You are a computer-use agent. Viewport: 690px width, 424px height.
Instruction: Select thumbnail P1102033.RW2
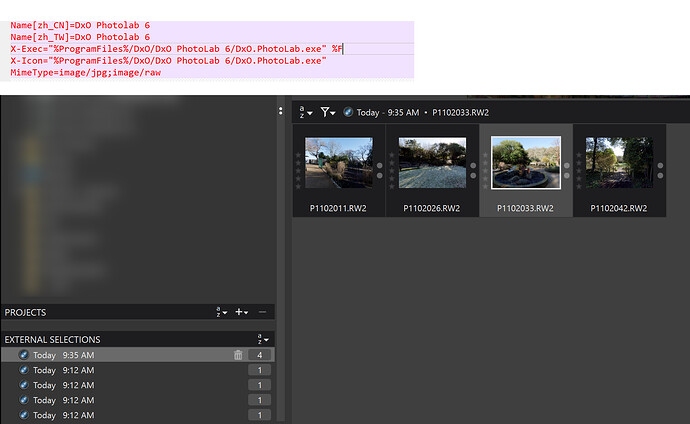point(526,162)
